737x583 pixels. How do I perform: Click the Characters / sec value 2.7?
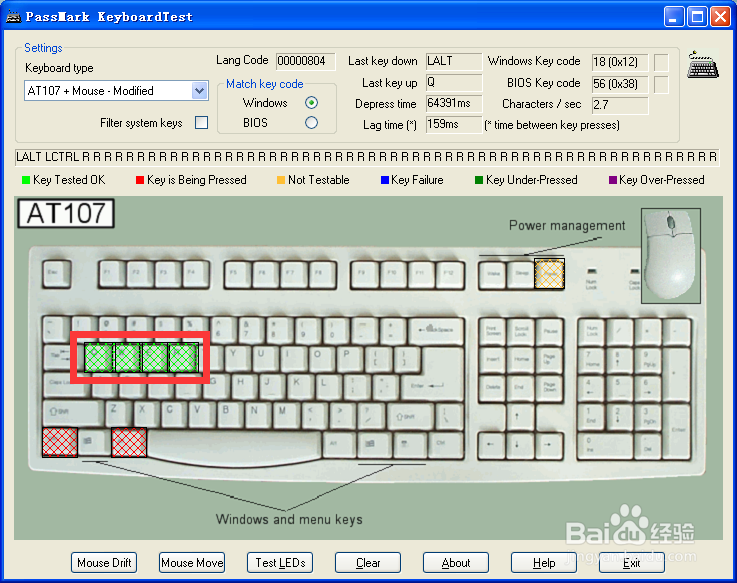click(x=620, y=105)
